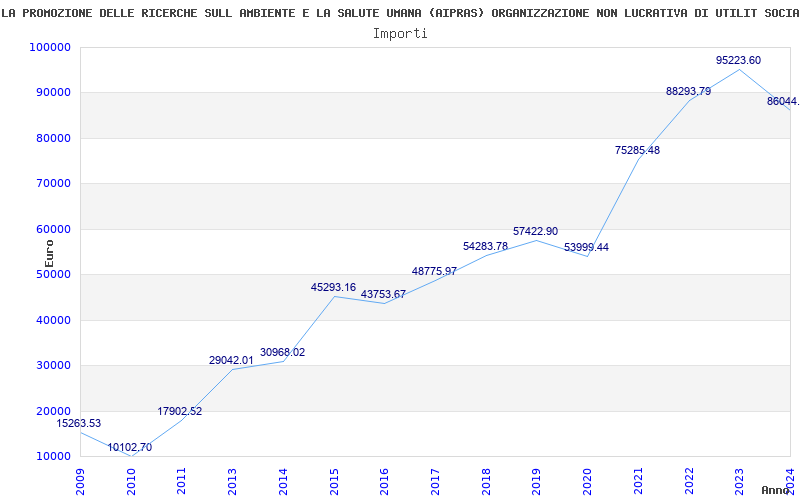The image size is (800, 500).
Task: Click the x-axis year label 2018
Action: coord(486,482)
